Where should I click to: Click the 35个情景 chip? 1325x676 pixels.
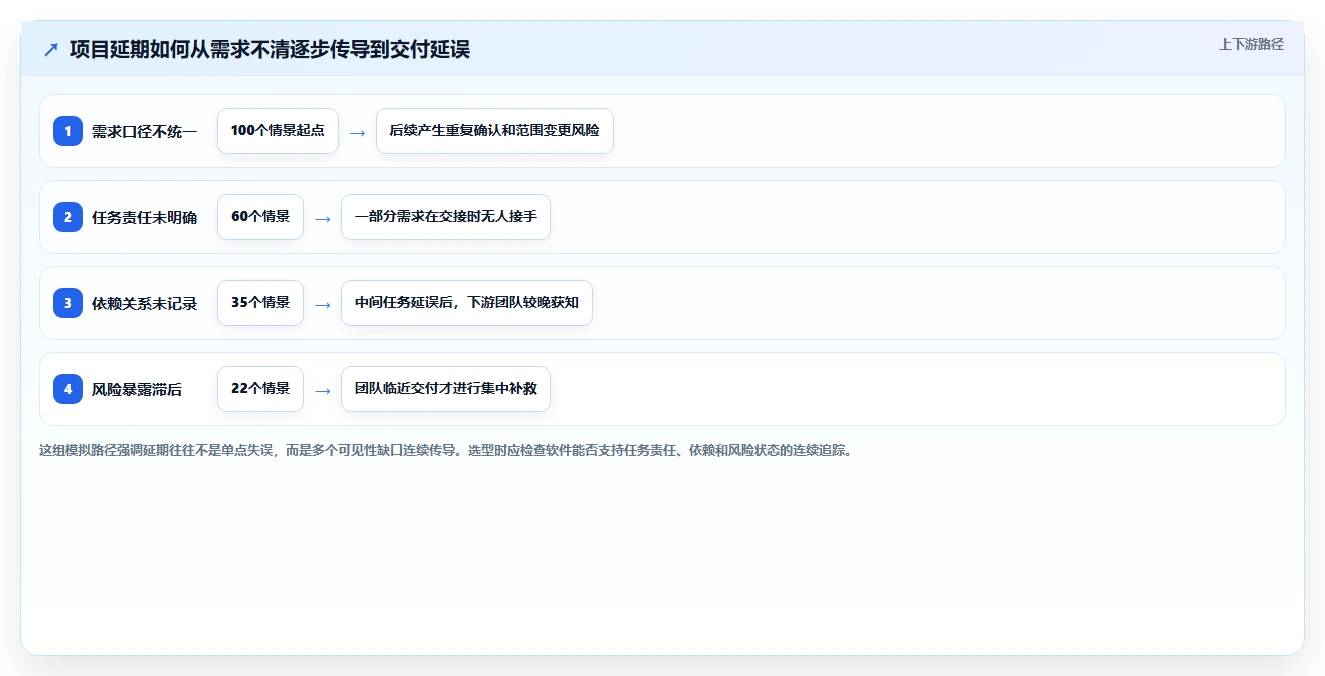tap(260, 303)
